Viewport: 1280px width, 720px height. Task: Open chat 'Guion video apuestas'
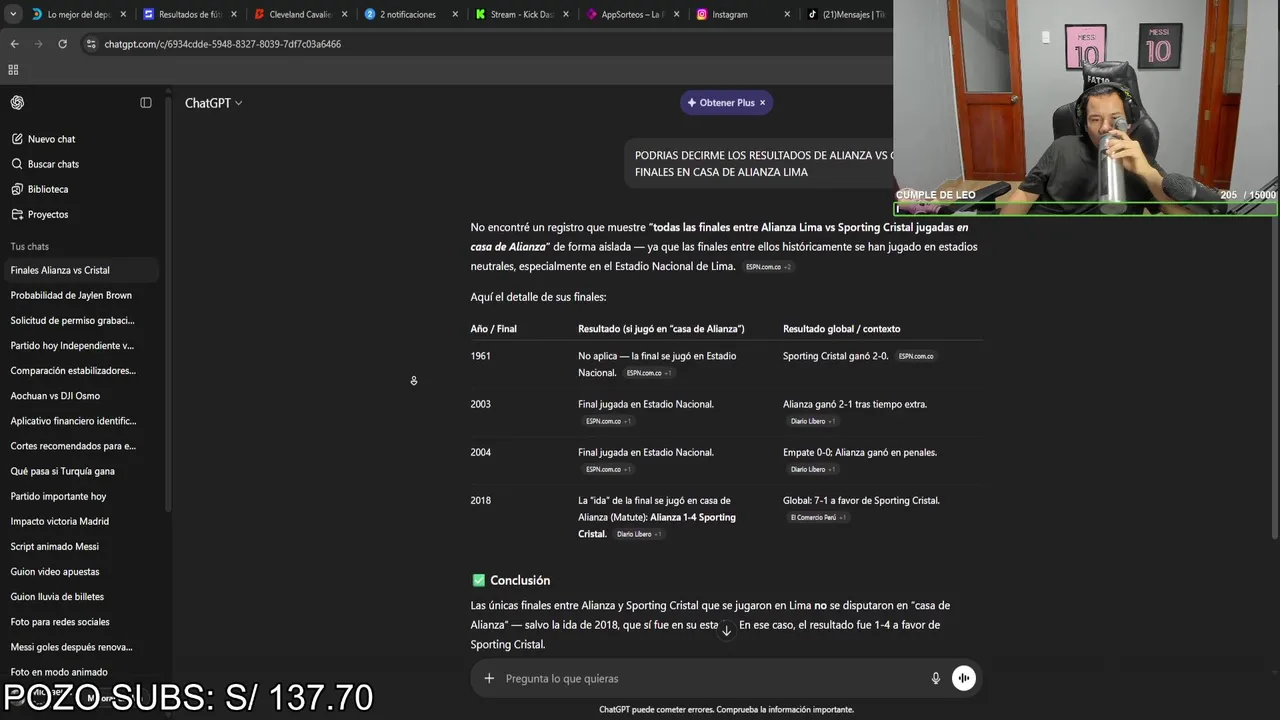click(x=80, y=572)
